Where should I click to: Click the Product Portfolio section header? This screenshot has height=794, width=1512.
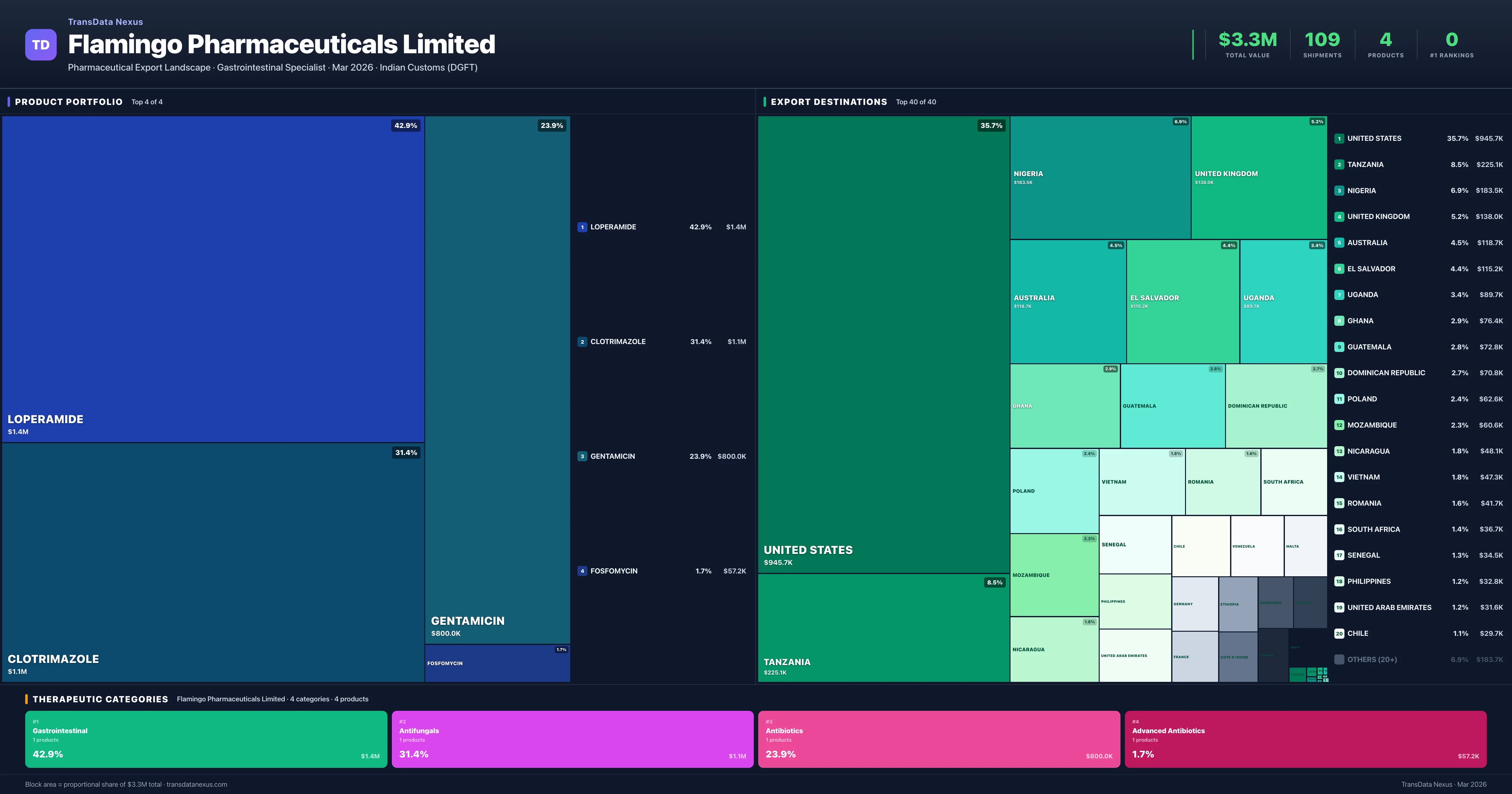pos(69,102)
